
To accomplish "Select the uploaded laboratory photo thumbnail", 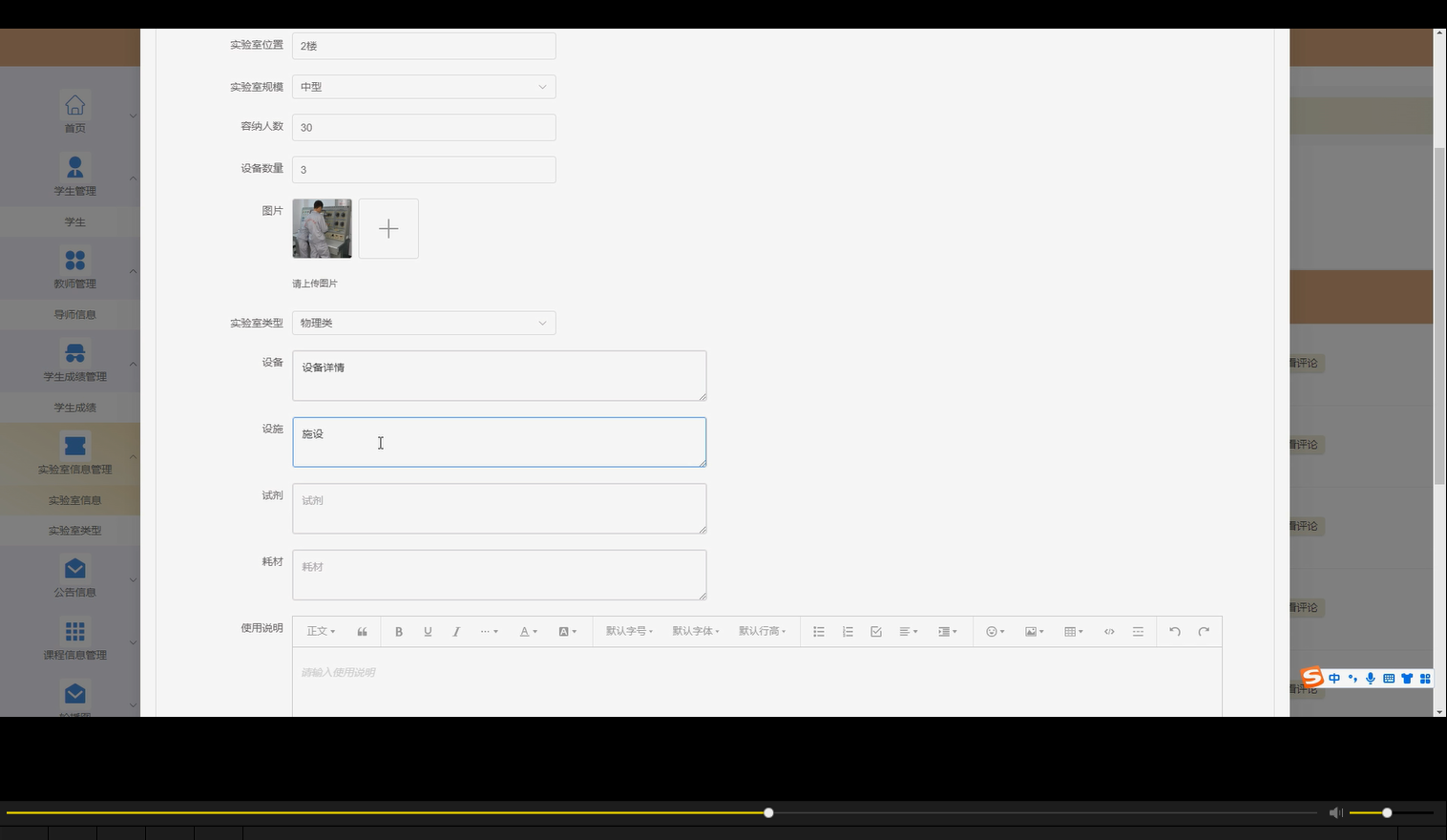I will click(x=322, y=229).
